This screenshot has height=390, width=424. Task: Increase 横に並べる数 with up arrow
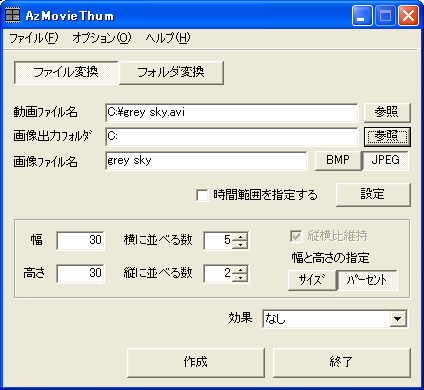click(x=240, y=237)
